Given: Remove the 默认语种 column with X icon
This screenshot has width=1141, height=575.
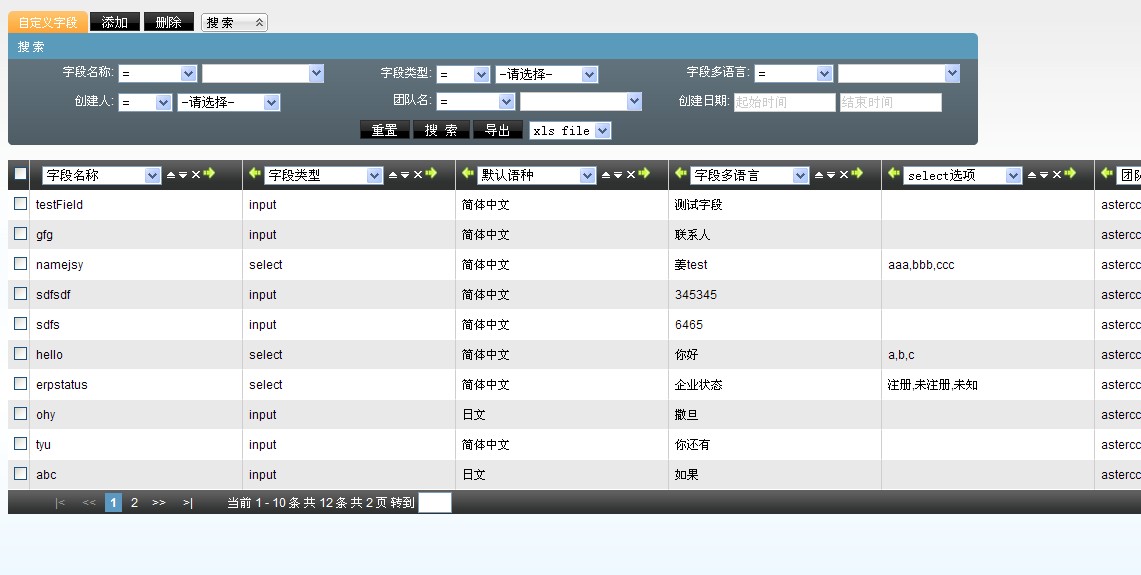Looking at the screenshot, I should pos(631,175).
